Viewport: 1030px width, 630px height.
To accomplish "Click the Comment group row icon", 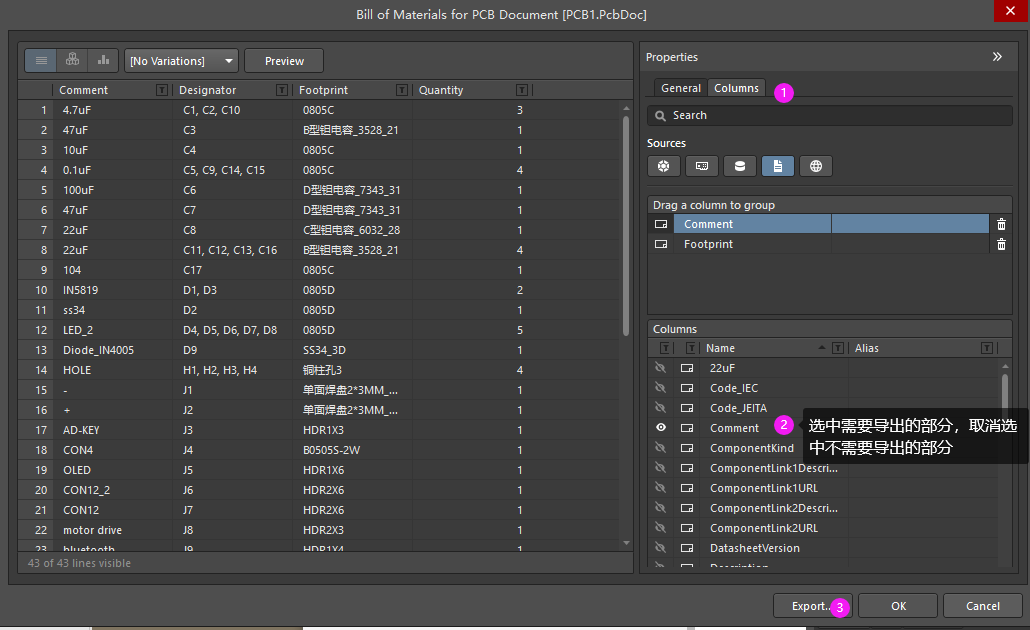I will (x=661, y=224).
